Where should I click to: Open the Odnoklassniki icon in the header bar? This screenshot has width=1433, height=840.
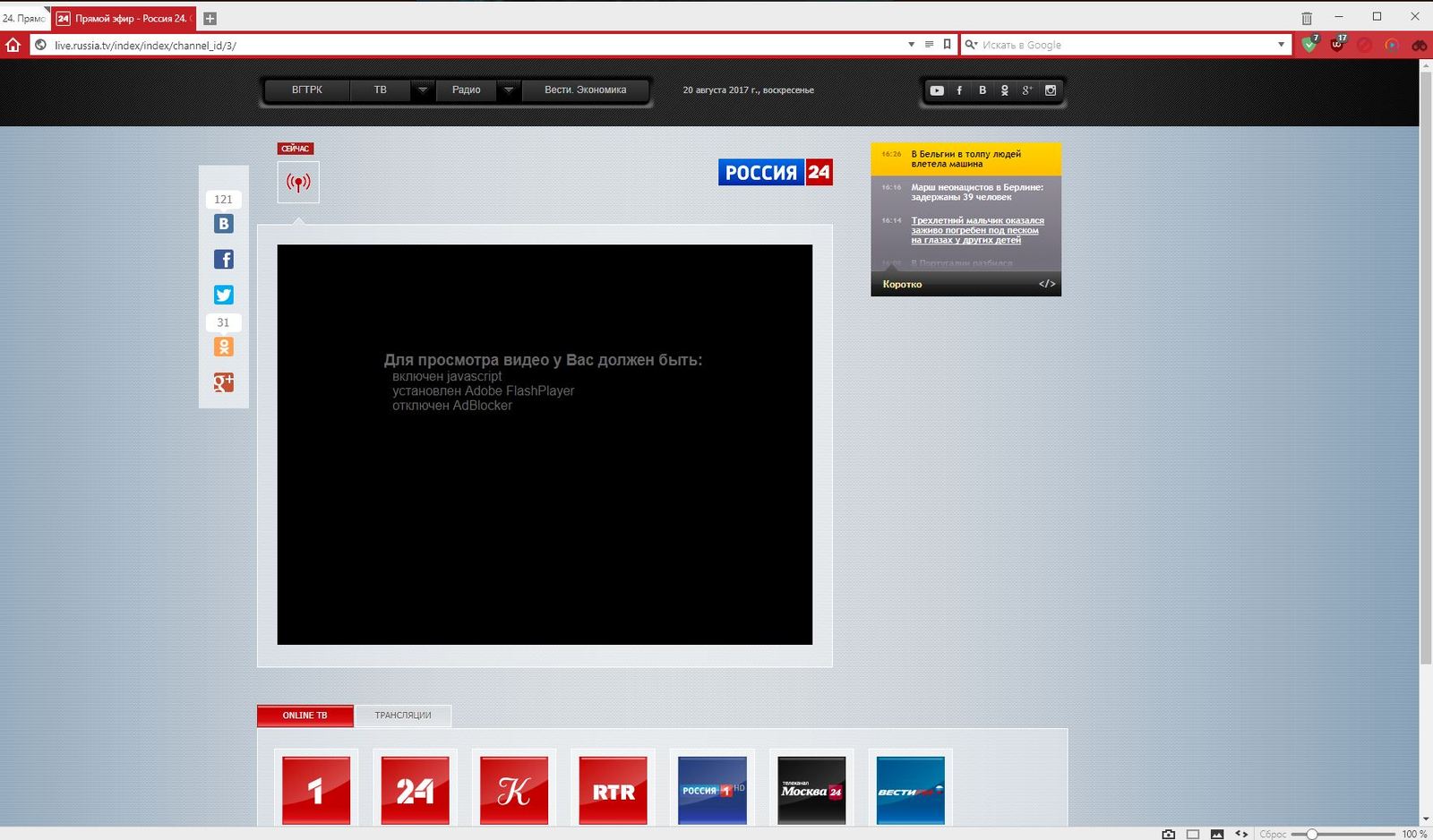tap(1005, 90)
